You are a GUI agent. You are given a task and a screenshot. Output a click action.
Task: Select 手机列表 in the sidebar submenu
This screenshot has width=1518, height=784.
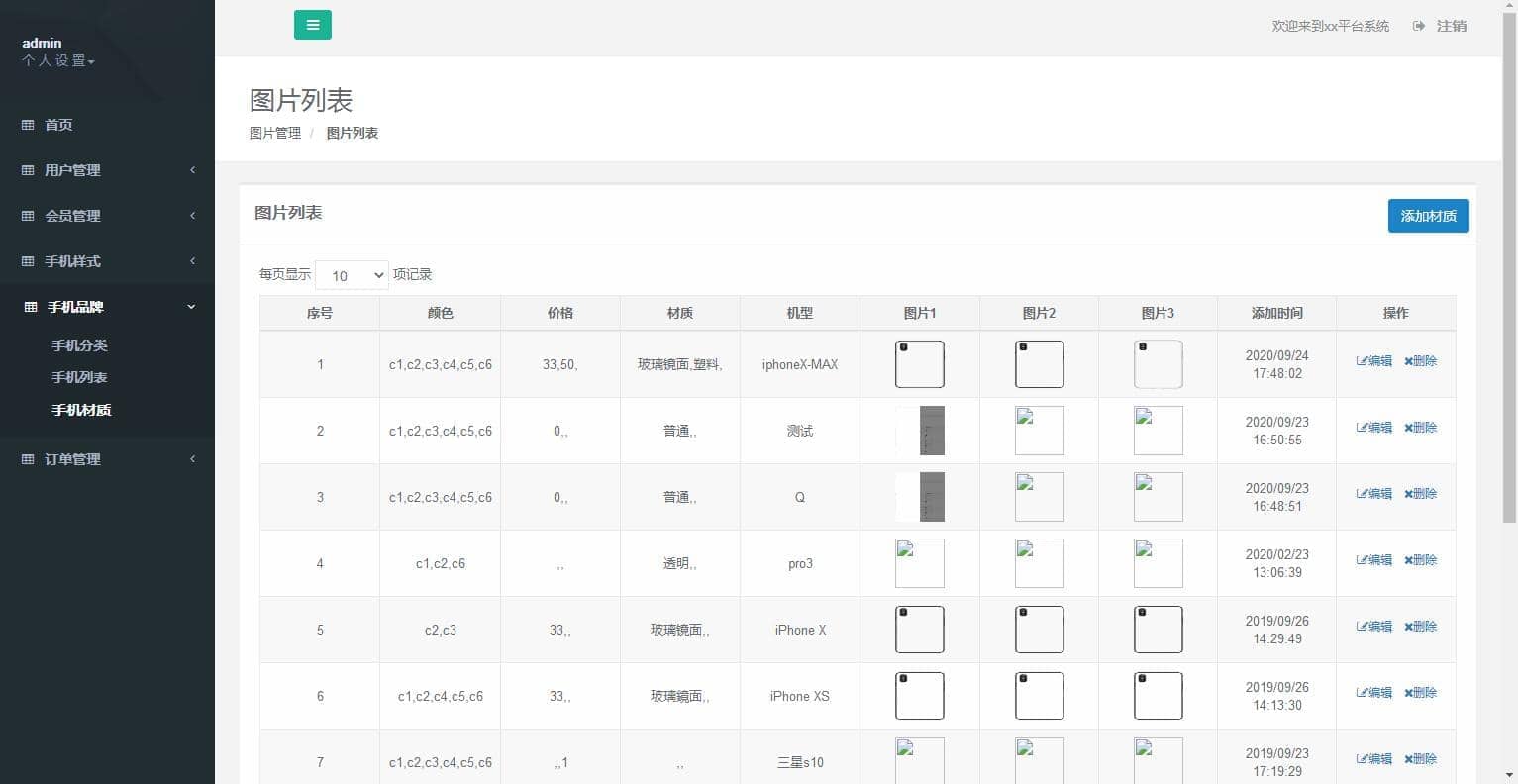79,377
